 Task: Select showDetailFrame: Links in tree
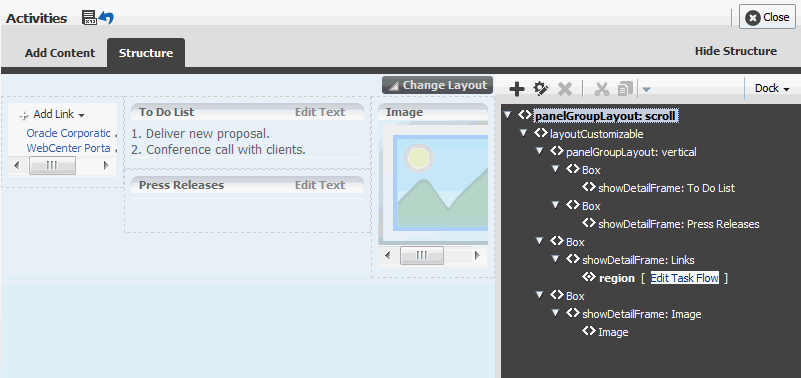point(638,260)
